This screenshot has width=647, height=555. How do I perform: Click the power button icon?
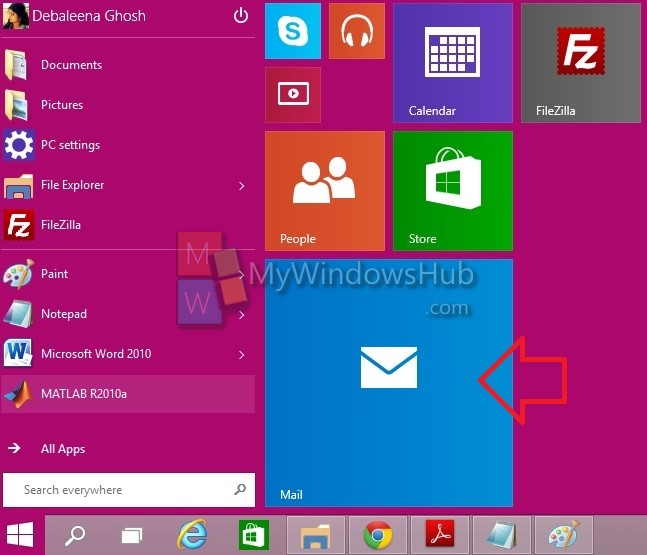tap(241, 16)
